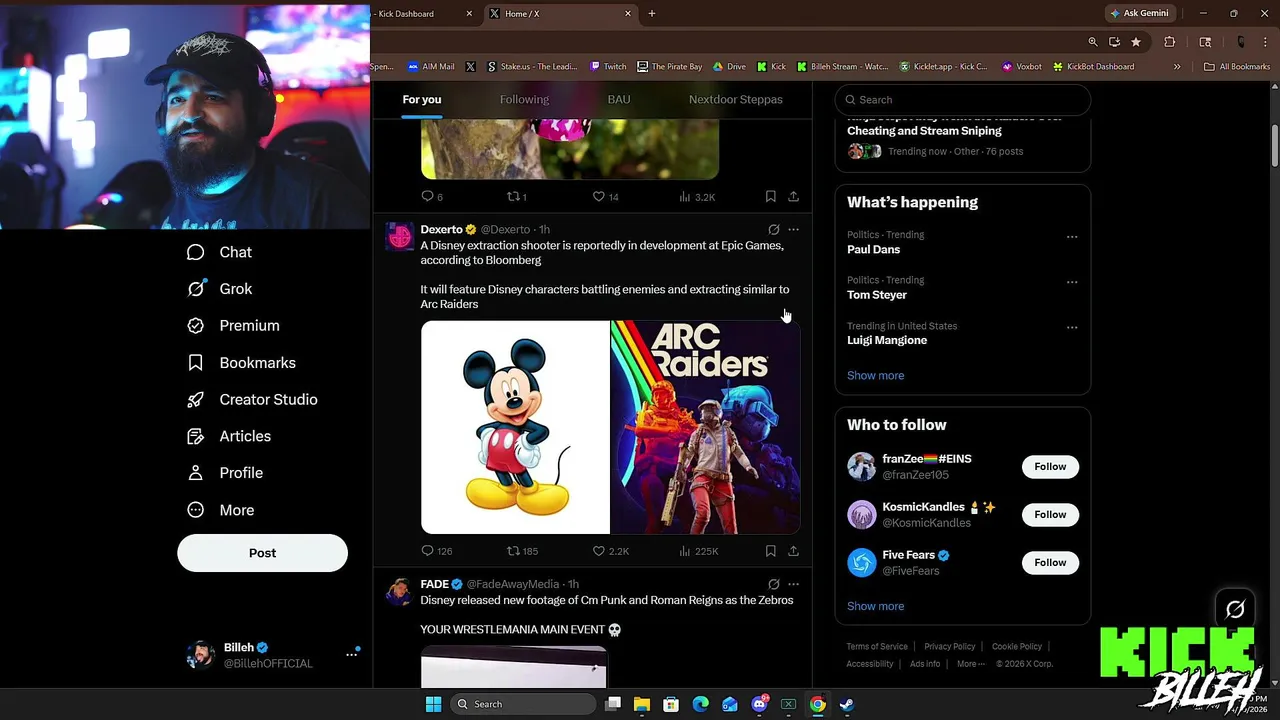Open Grok explain icon on FADE post

tap(773, 584)
